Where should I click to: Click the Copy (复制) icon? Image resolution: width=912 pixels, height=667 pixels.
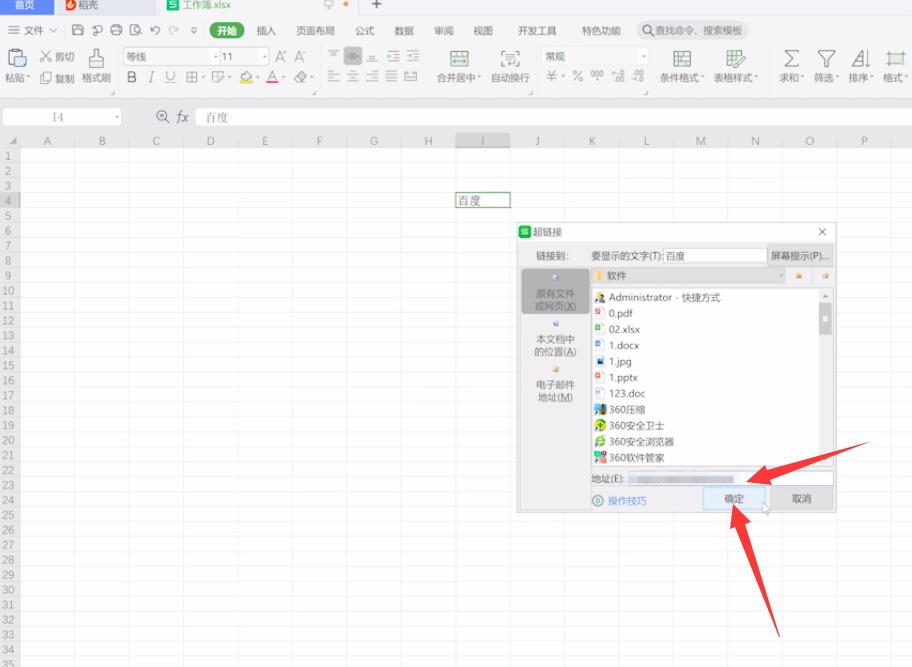point(46,78)
